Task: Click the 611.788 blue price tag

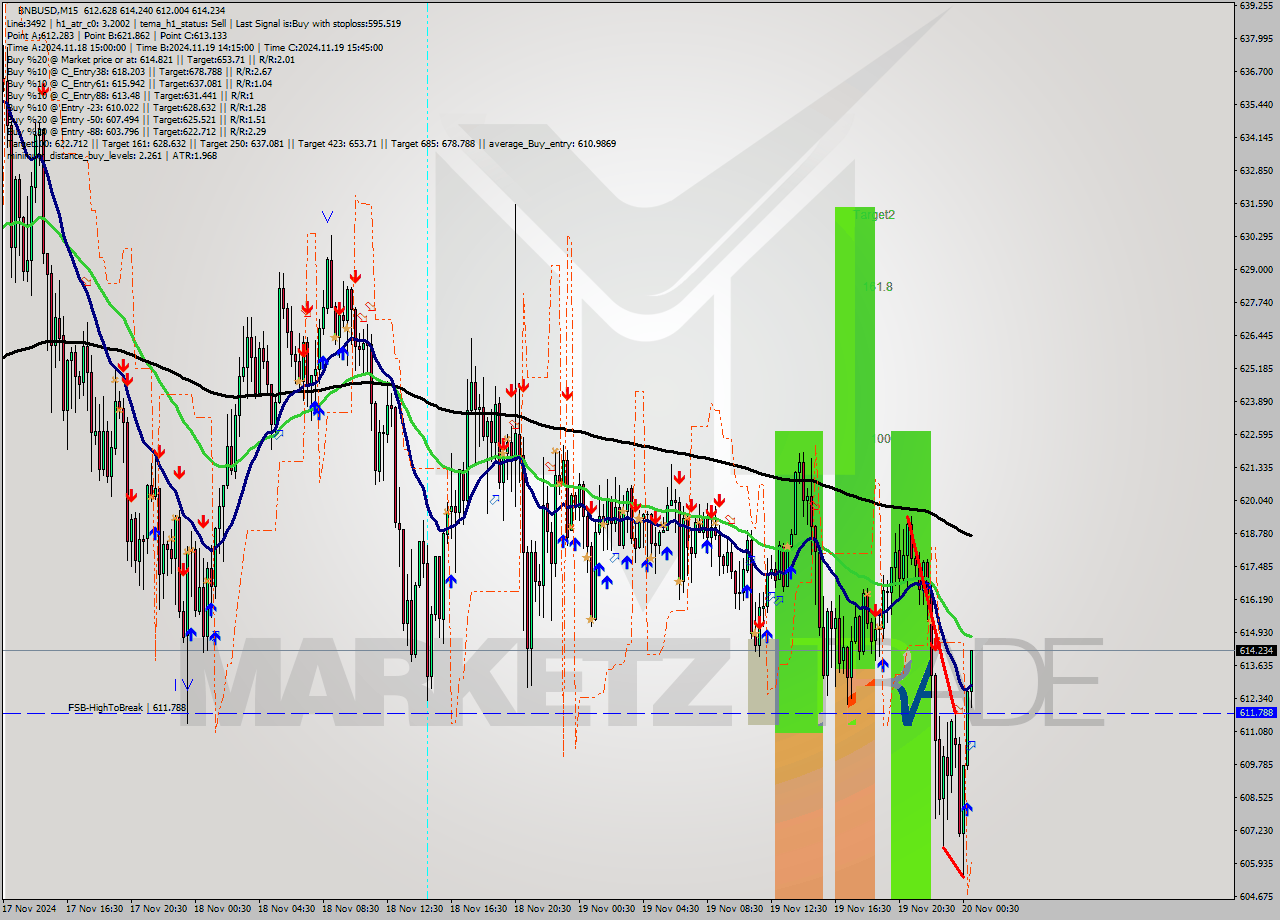Action: pyautogui.click(x=1256, y=712)
